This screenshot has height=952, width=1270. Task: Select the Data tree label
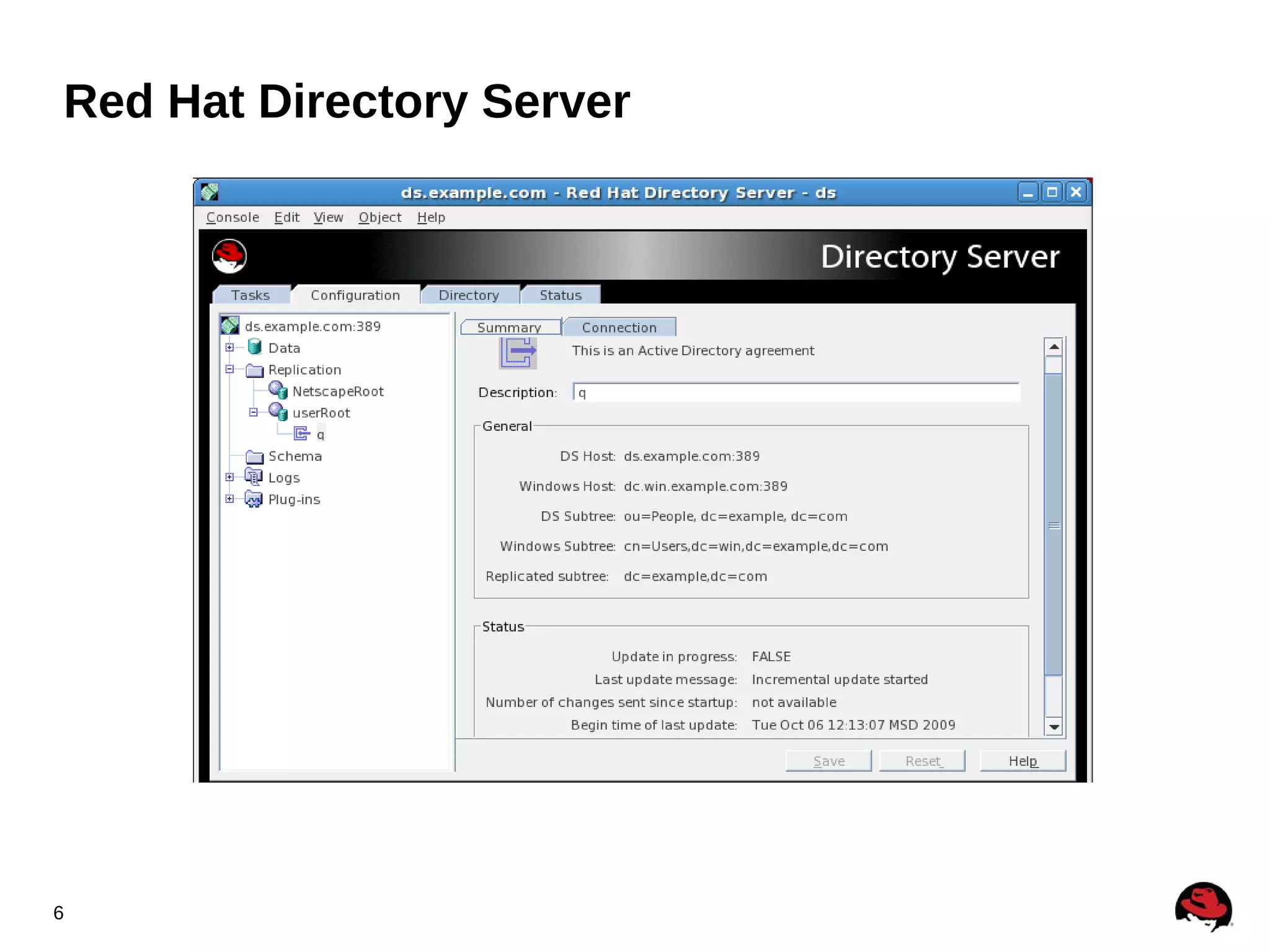coord(284,348)
